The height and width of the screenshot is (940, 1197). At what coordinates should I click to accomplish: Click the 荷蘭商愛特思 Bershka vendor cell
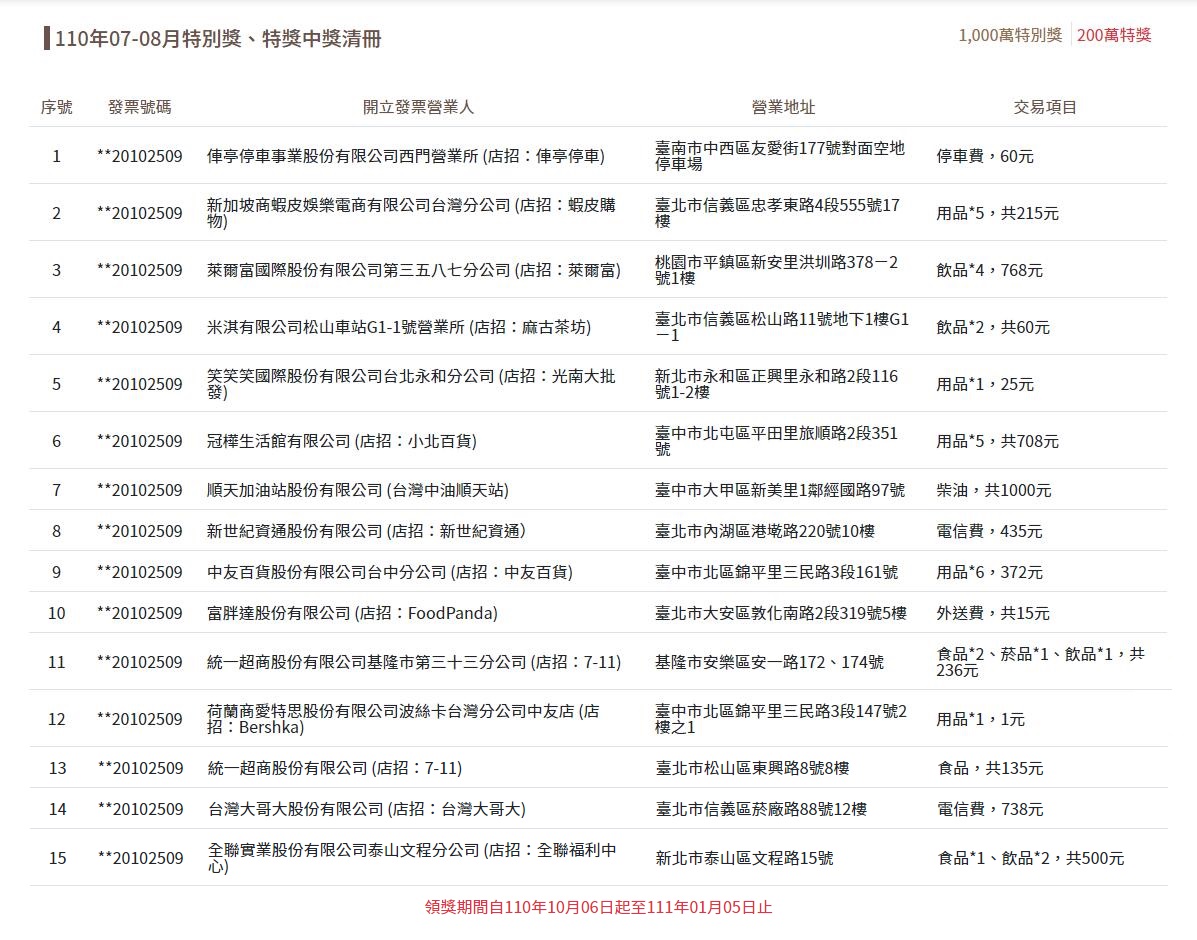point(404,719)
